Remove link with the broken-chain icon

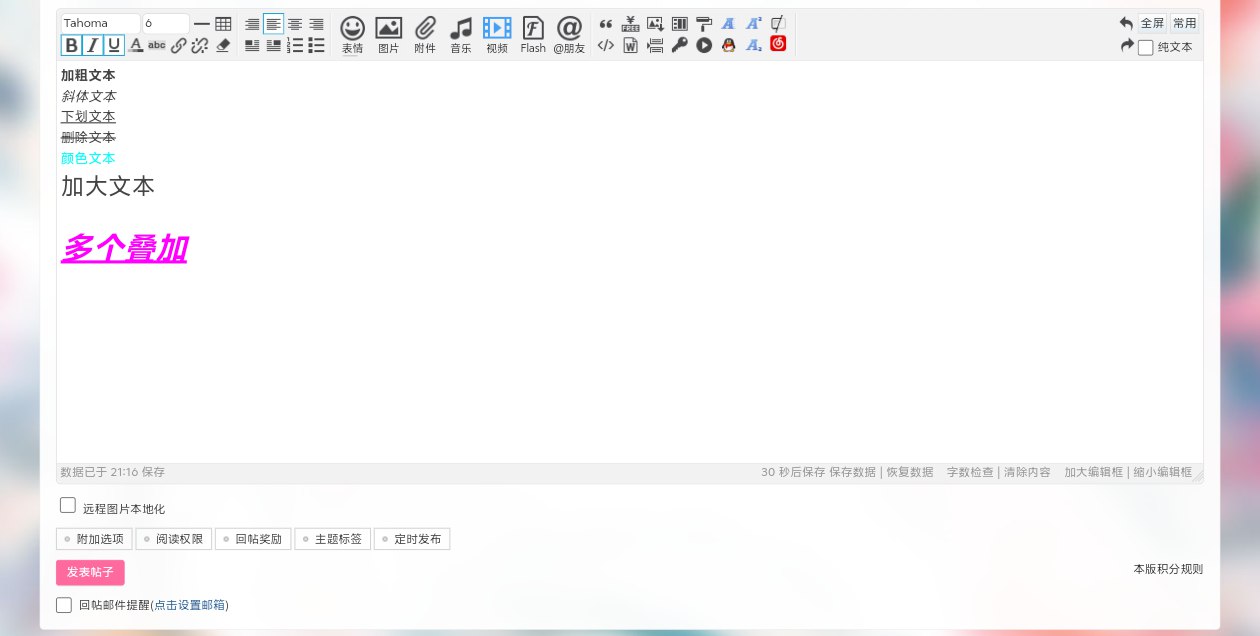(x=200, y=45)
